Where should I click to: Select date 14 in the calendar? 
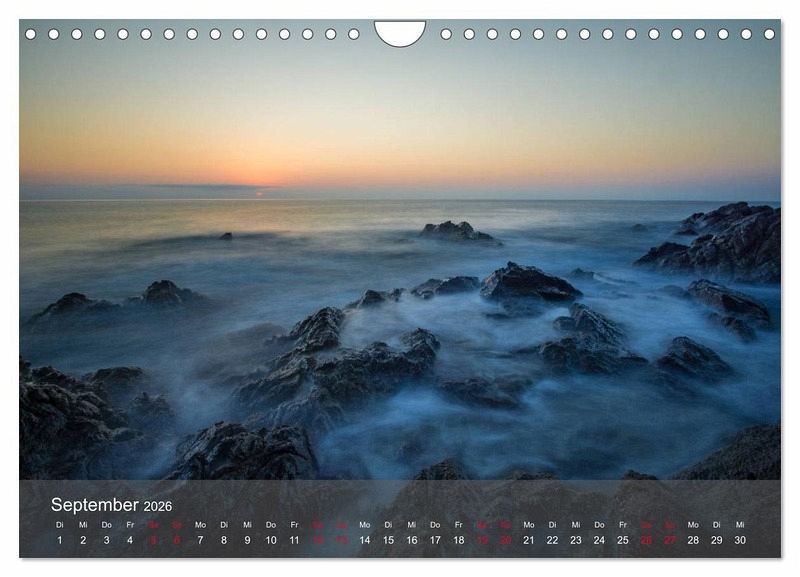coord(364,540)
